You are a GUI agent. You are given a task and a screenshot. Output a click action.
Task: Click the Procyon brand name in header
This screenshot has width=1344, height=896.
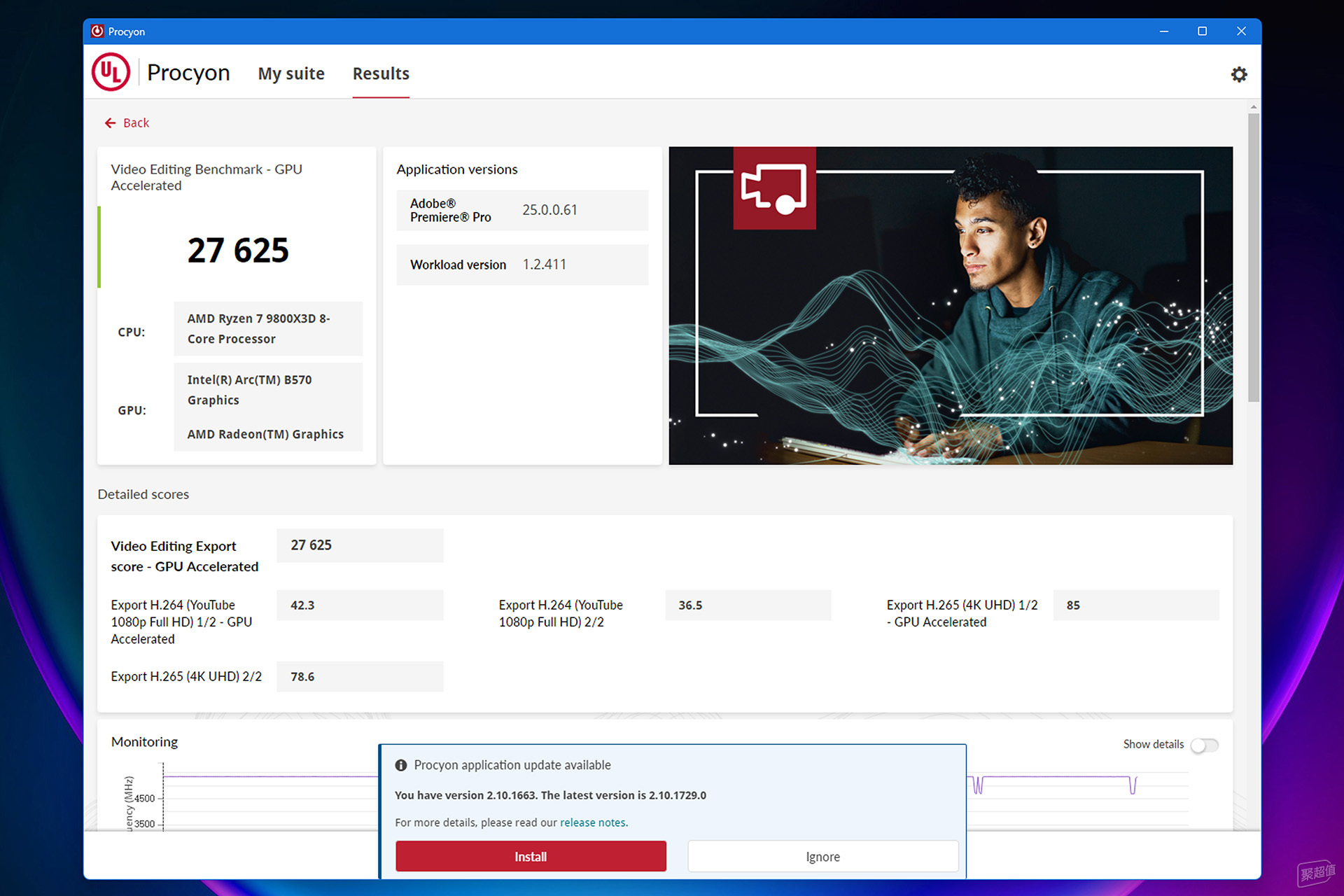188,72
